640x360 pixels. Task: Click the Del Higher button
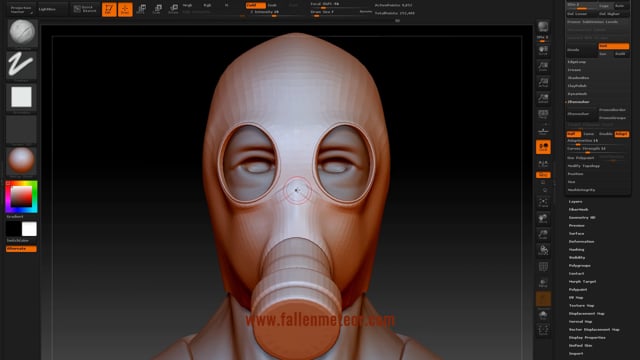tap(613, 14)
